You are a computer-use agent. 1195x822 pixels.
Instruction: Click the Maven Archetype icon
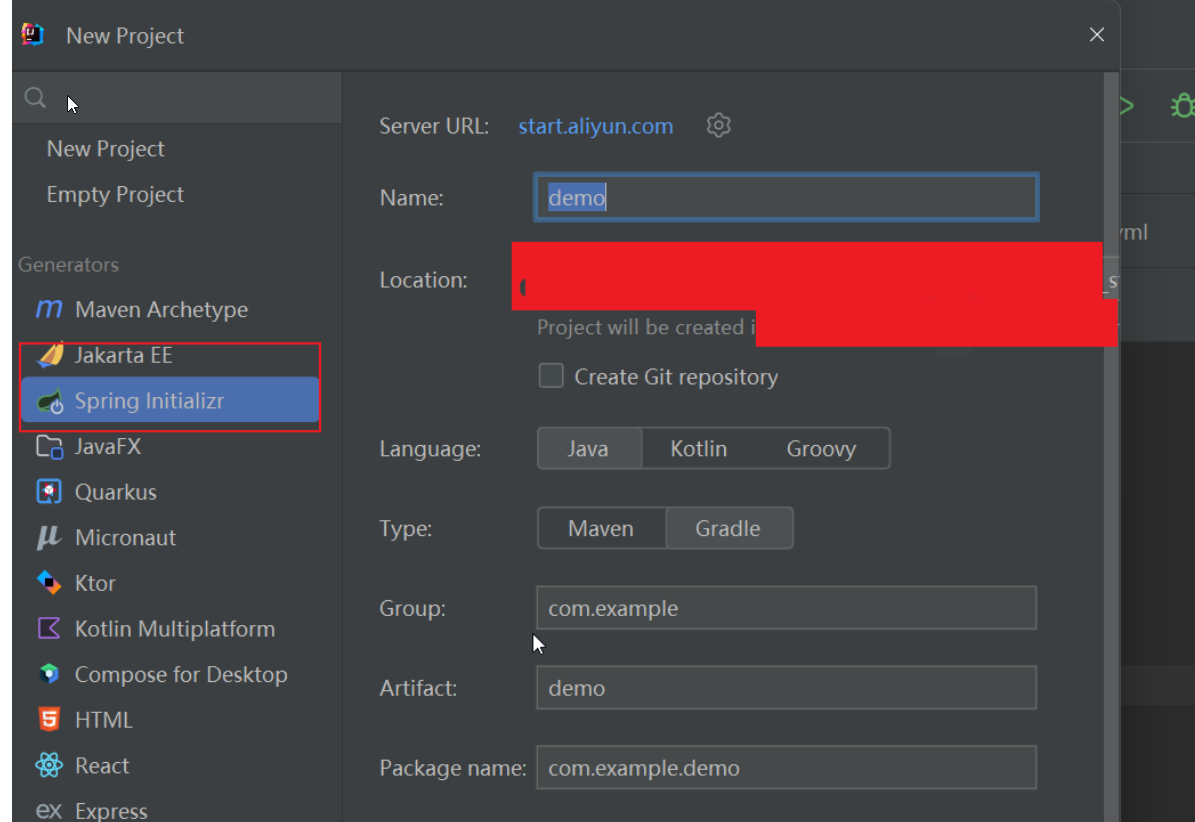coord(49,309)
